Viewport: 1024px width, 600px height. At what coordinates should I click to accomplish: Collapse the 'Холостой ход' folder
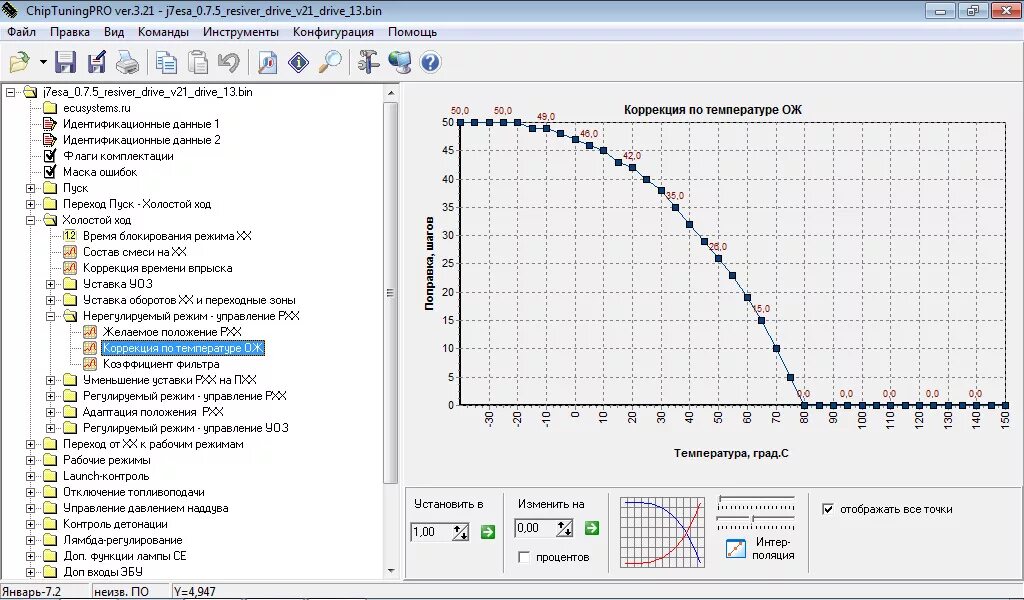point(31,220)
